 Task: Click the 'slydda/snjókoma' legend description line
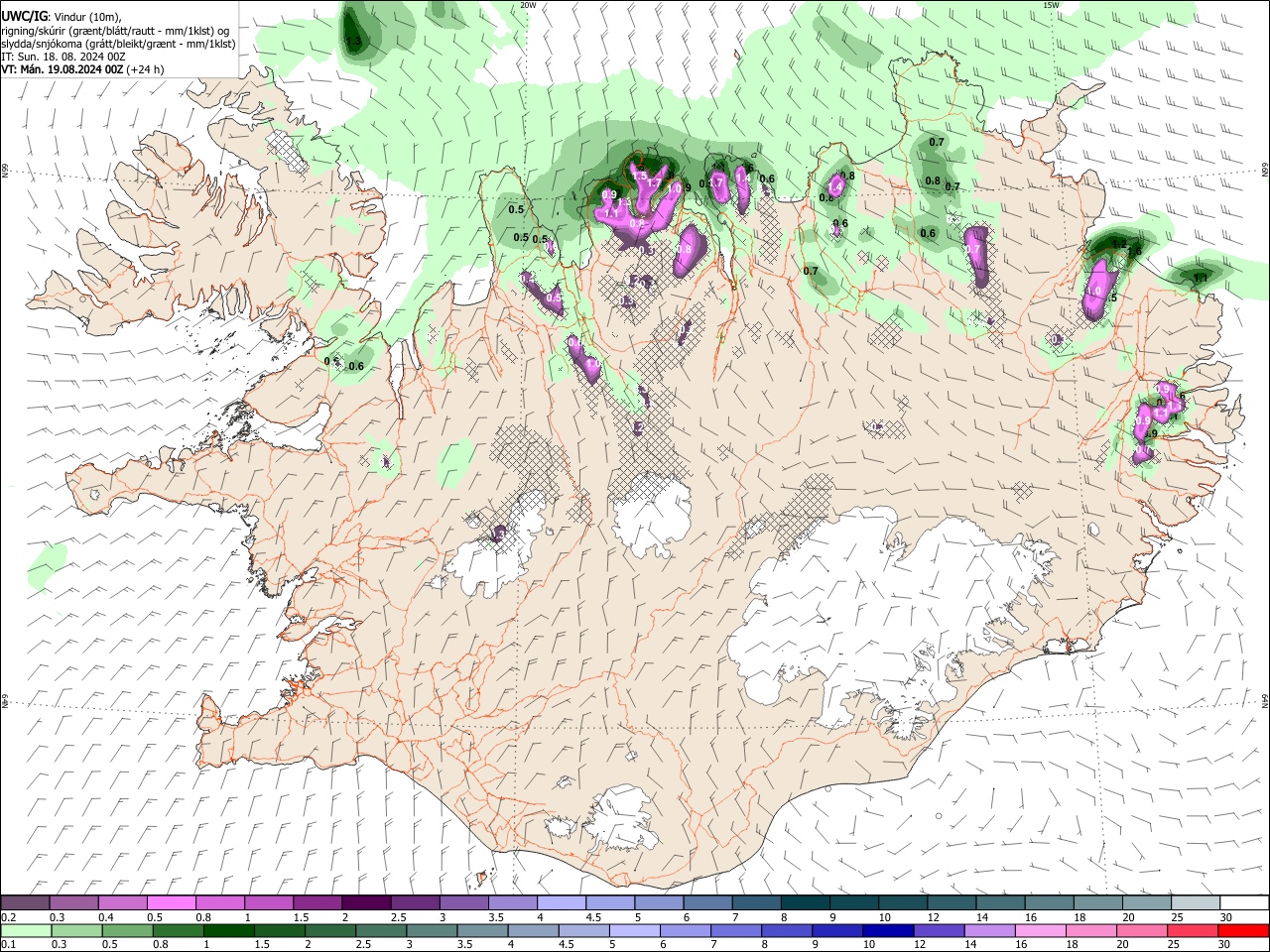tap(118, 44)
